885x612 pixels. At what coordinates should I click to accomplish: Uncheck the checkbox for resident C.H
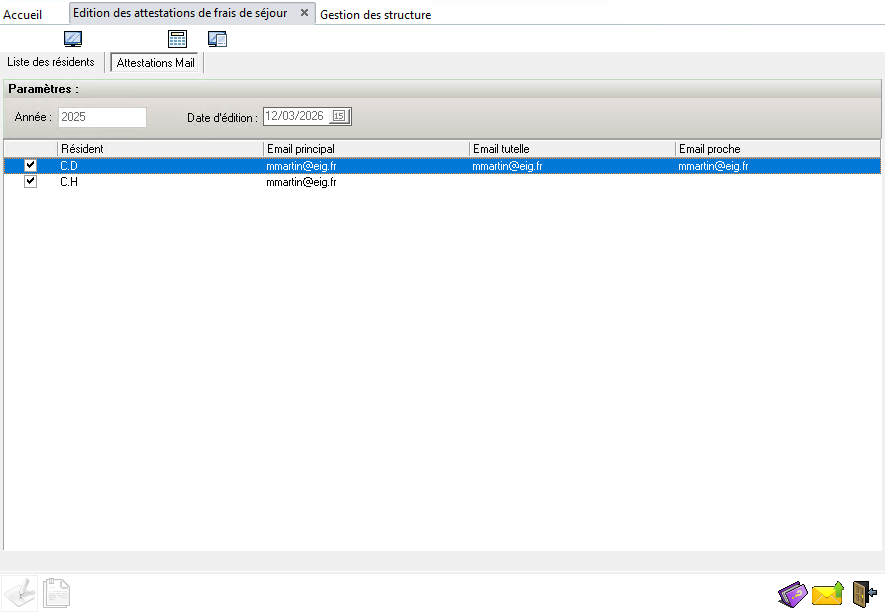coord(30,182)
